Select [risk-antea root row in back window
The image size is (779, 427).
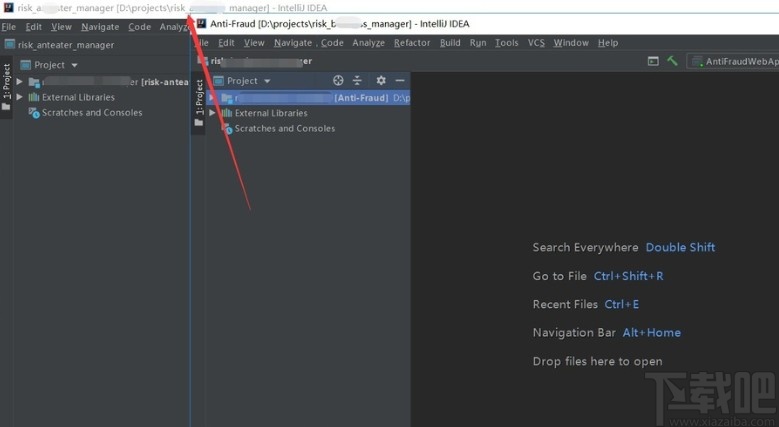click(x=101, y=82)
